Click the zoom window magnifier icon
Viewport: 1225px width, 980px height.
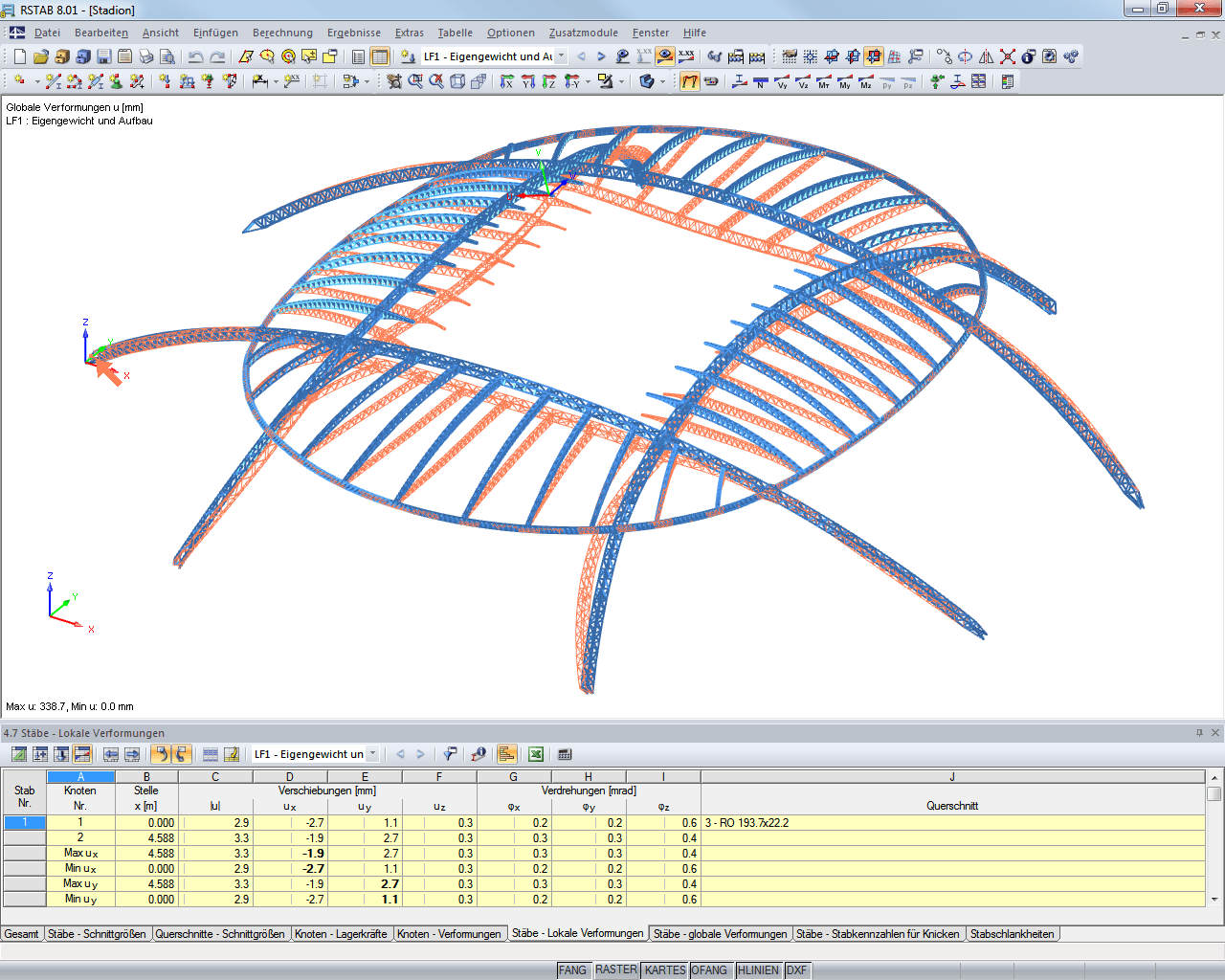click(415, 81)
